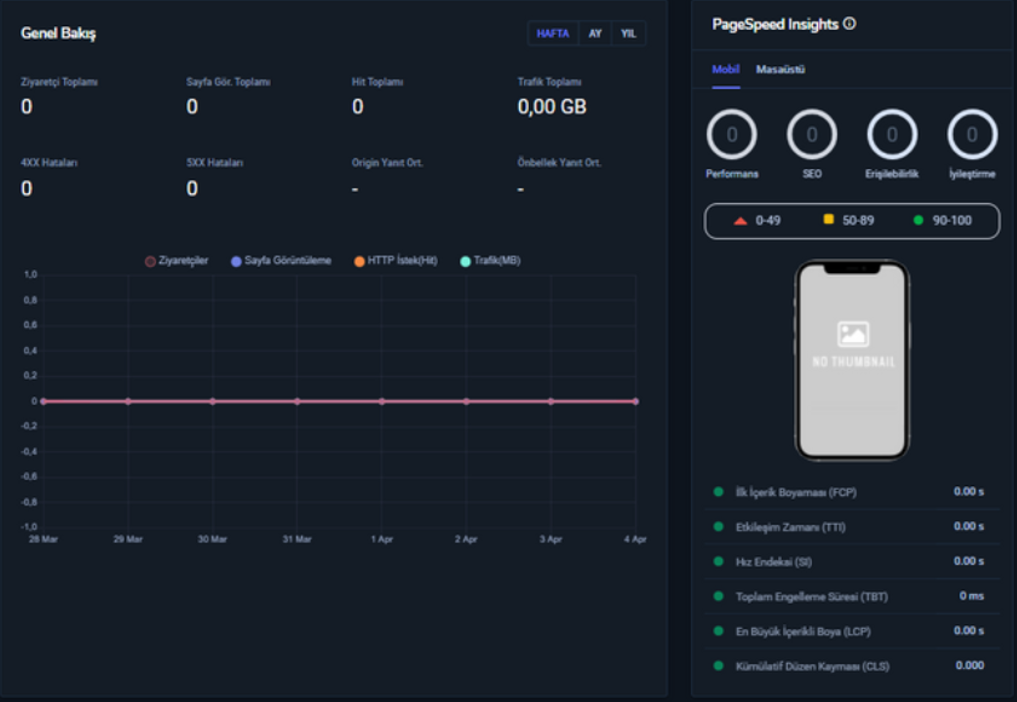Switch overview range to AY
The height and width of the screenshot is (702, 1017).
pos(595,34)
